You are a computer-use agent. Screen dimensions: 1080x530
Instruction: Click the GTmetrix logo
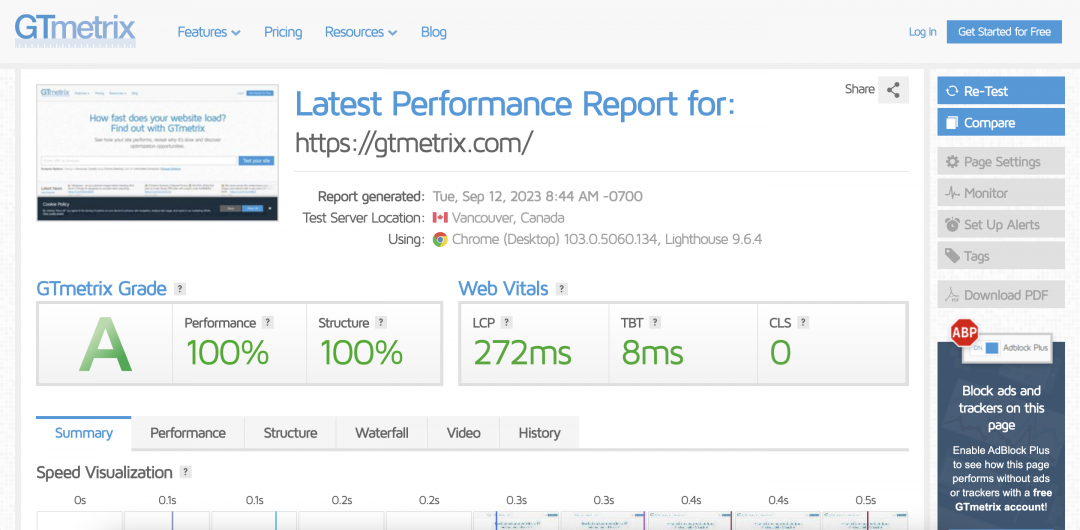pyautogui.click(x=75, y=30)
